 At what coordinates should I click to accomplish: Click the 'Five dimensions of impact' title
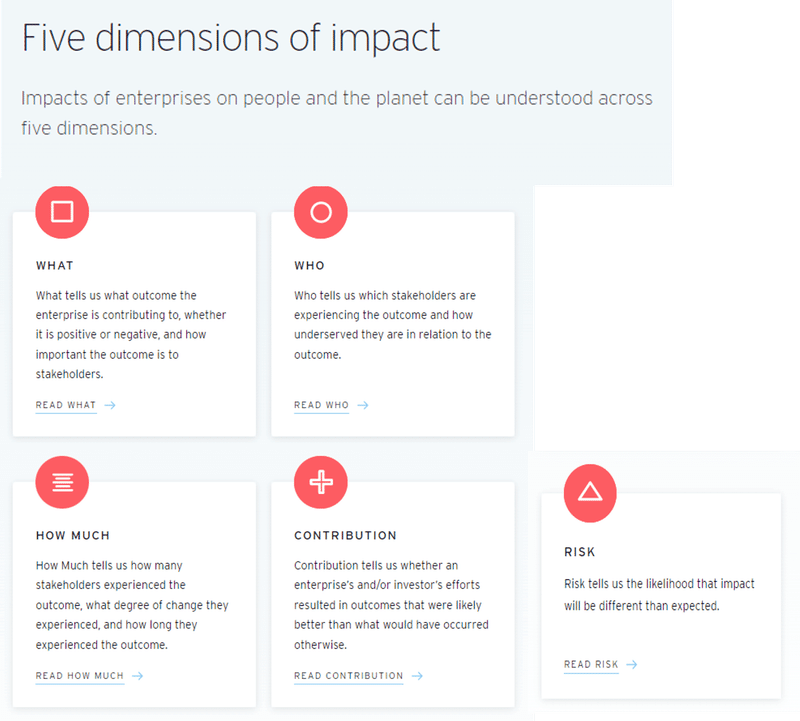[x=231, y=38]
